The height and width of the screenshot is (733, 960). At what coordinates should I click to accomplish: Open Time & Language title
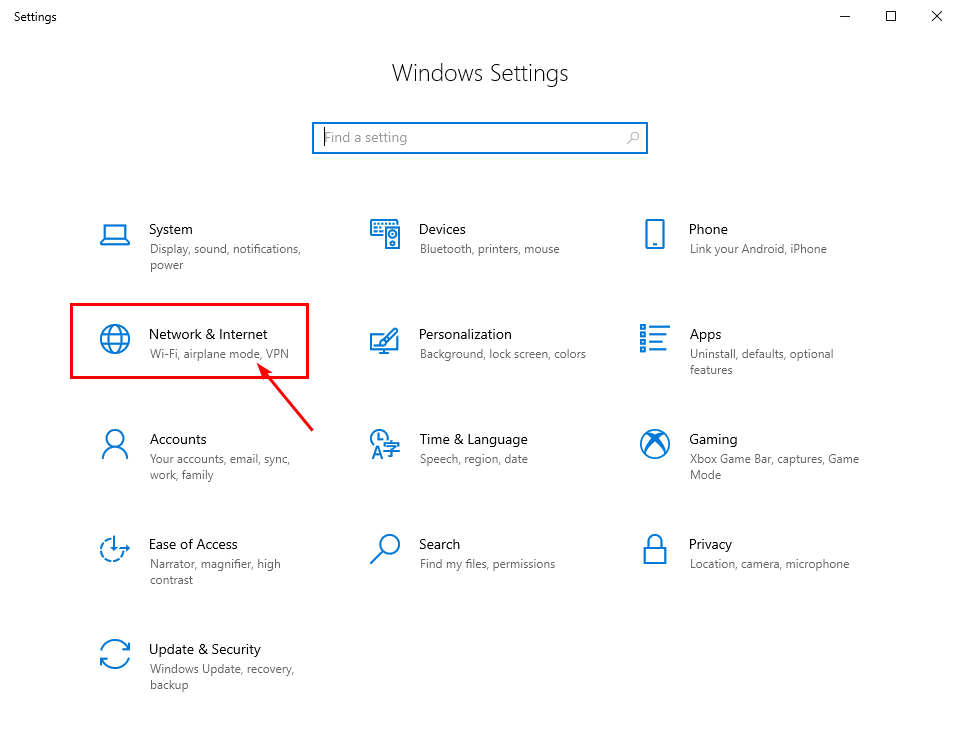click(473, 440)
